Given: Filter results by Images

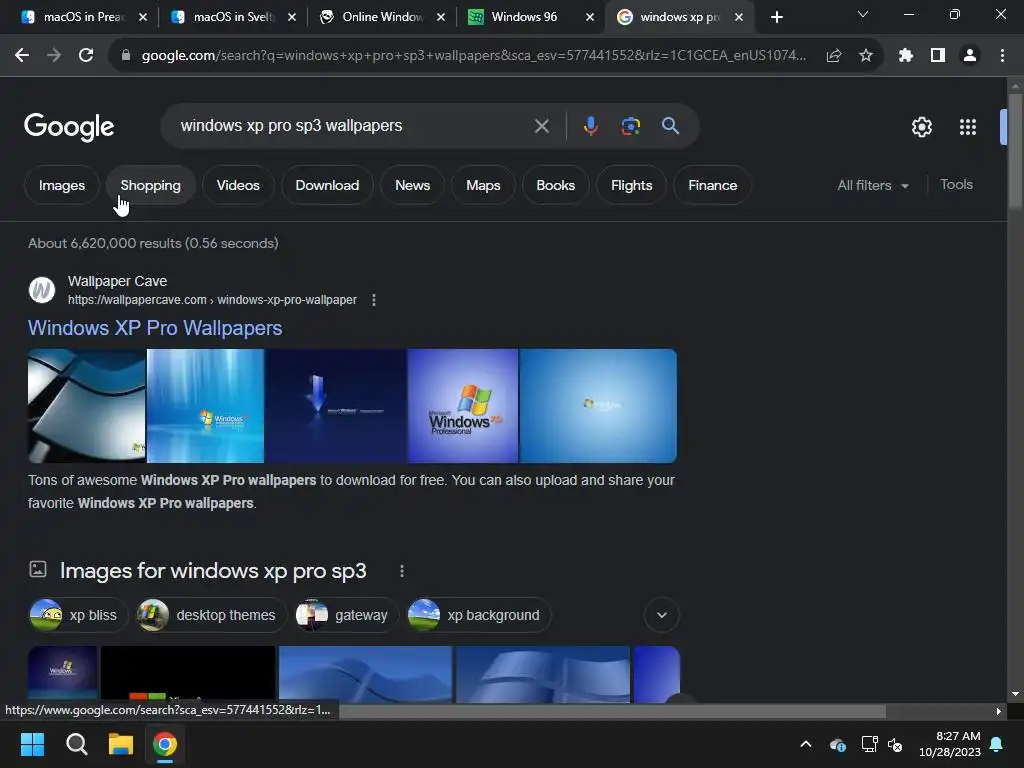Looking at the screenshot, I should (x=62, y=185).
